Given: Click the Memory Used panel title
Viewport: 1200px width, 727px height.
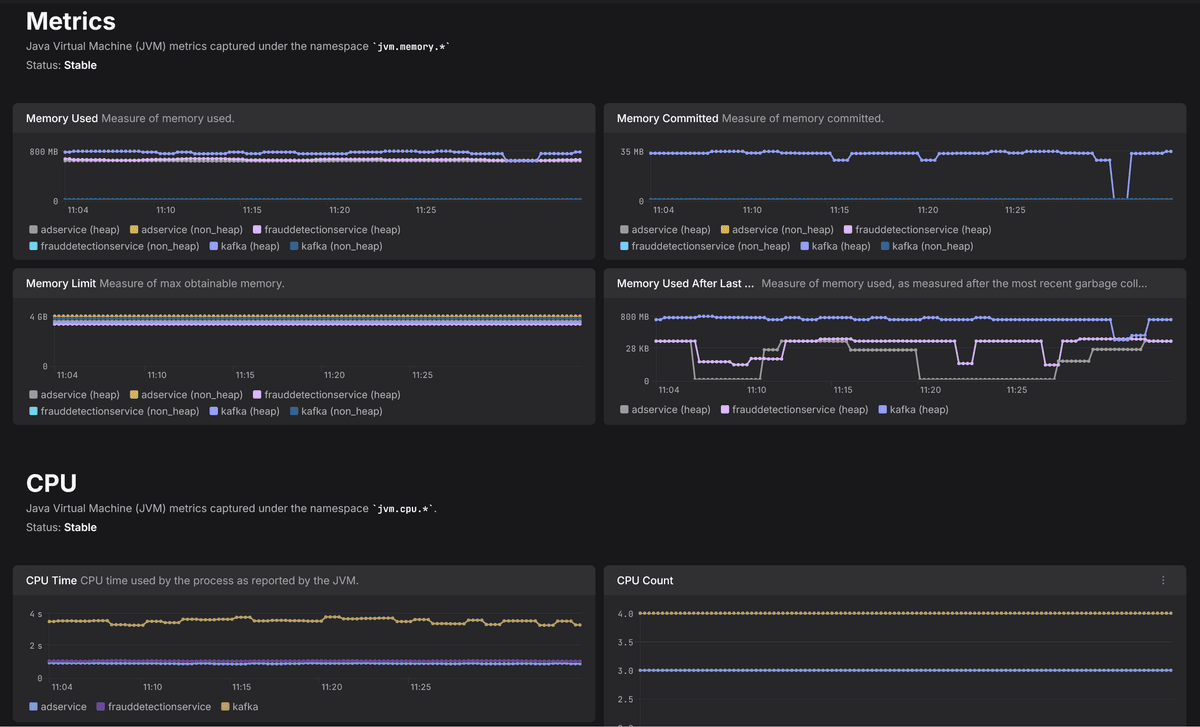Looking at the screenshot, I should (x=62, y=118).
